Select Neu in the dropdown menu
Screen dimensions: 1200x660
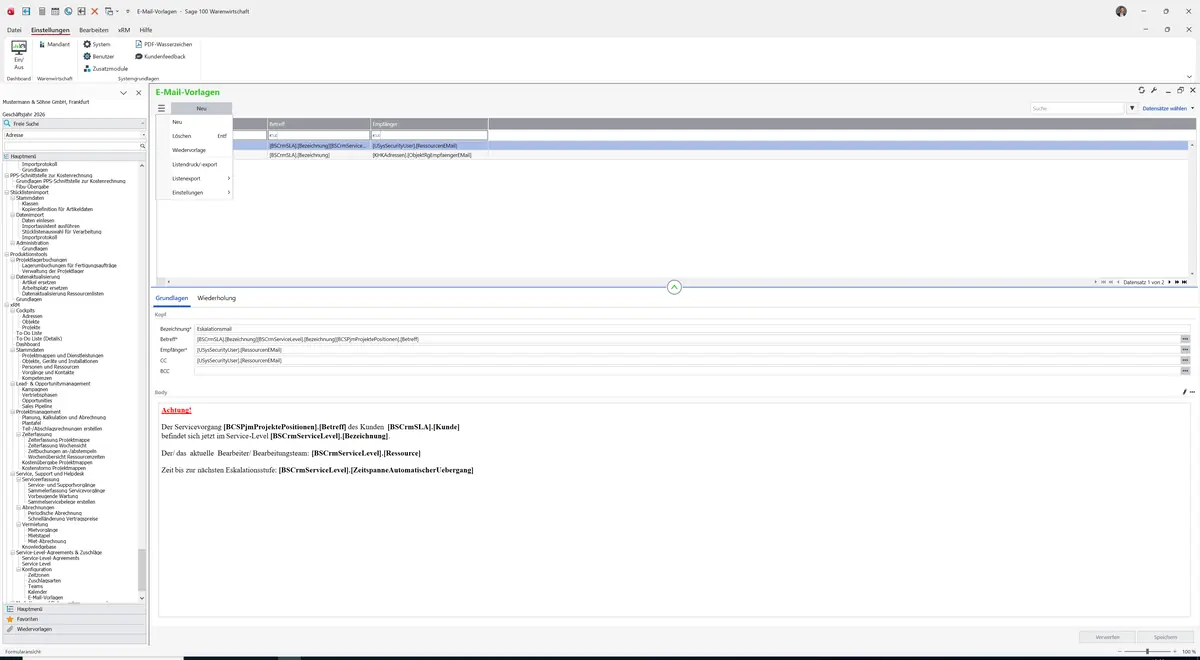click(194, 122)
